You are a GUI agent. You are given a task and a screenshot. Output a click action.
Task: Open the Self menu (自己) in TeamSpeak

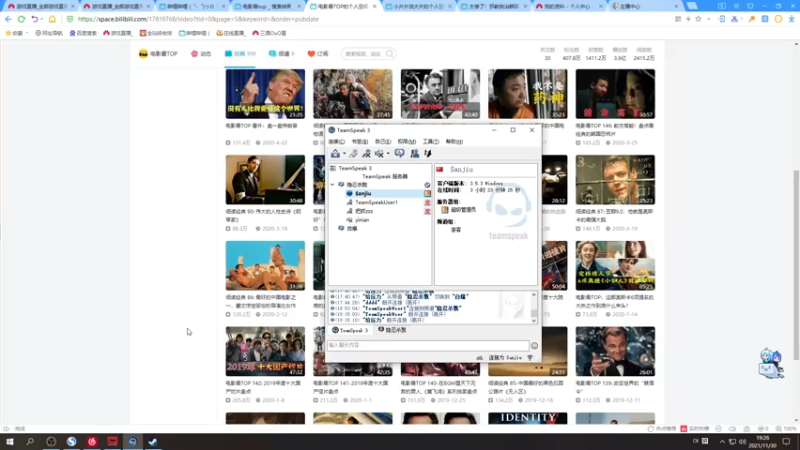(383, 142)
